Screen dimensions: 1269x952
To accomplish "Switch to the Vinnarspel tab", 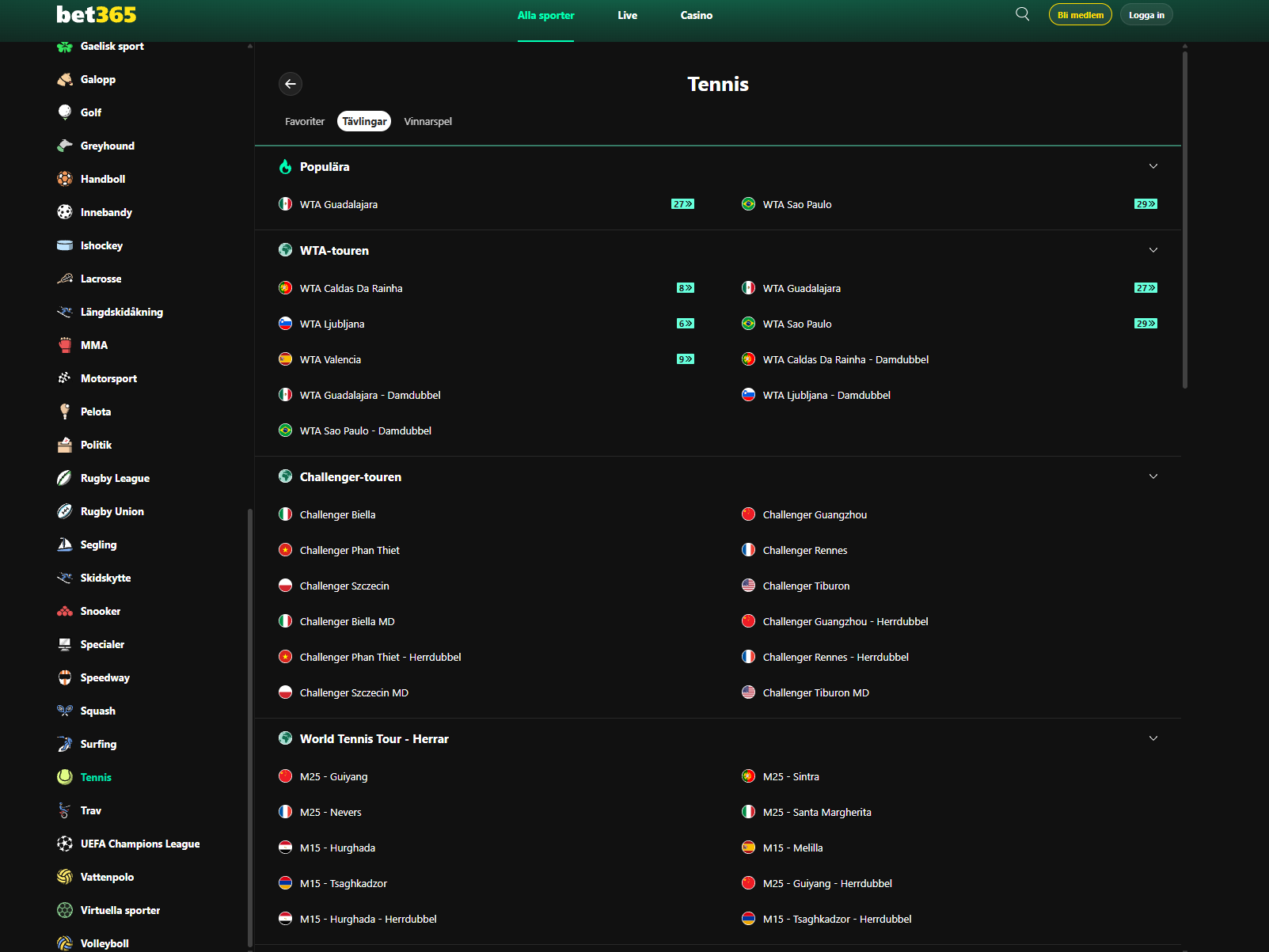I will 428,121.
